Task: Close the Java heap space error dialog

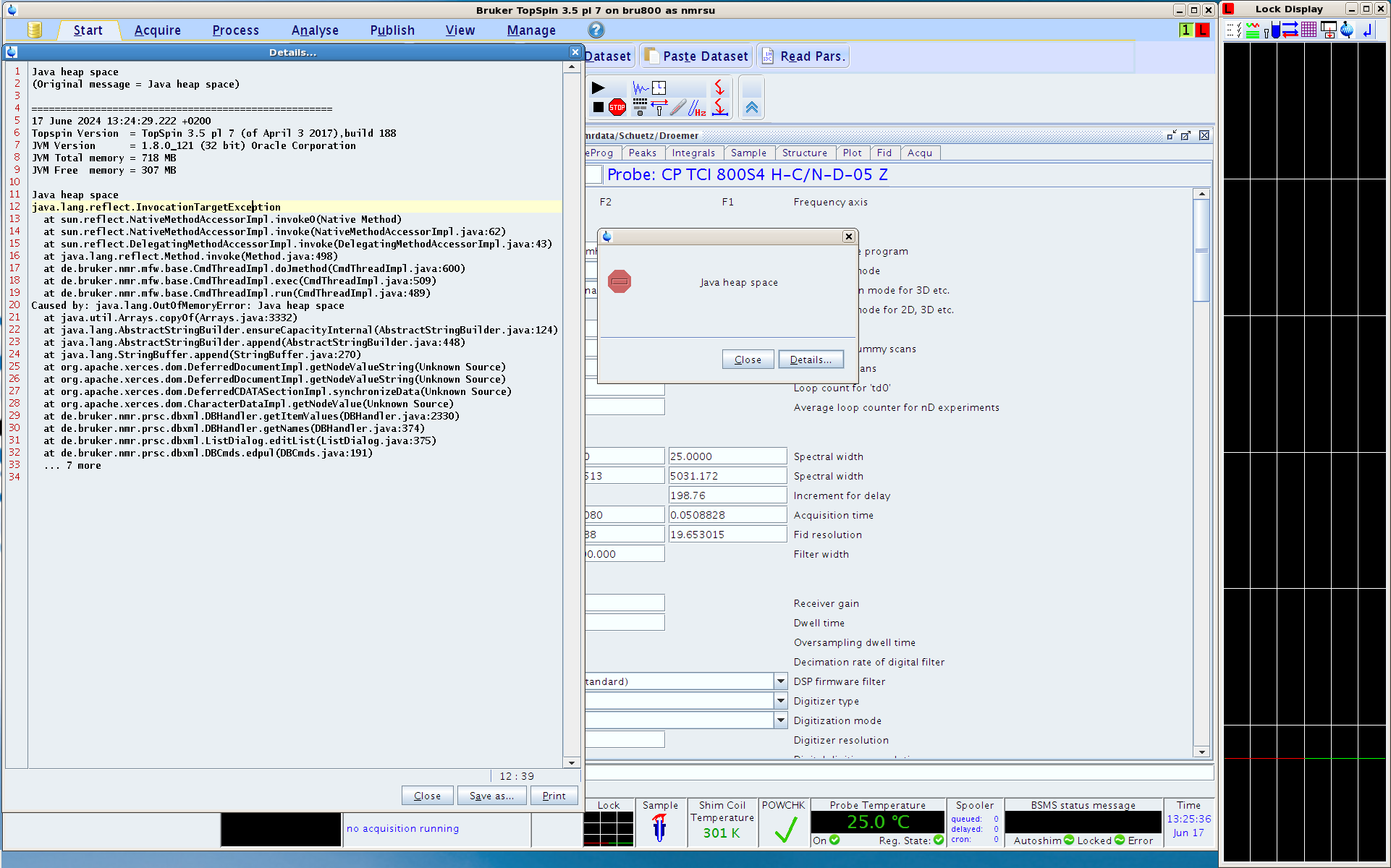Action: click(748, 359)
